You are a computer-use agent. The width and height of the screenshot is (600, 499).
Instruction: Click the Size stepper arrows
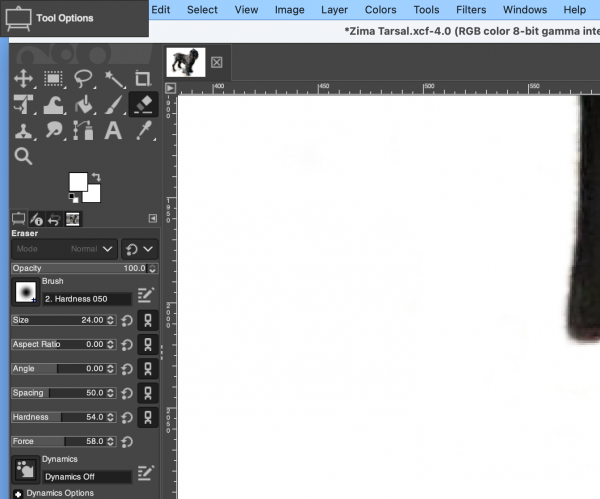[x=111, y=320]
